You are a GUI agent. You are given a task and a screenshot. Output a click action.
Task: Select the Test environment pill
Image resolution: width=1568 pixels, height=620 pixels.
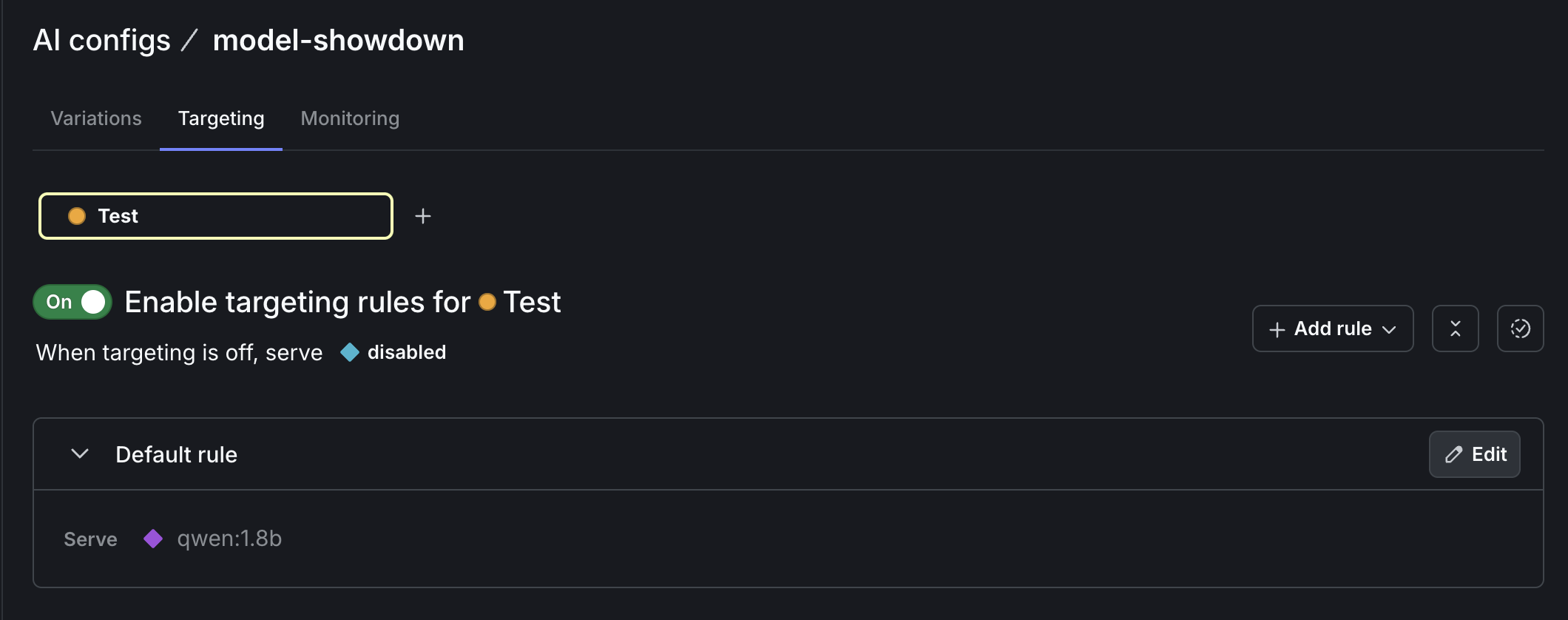click(x=214, y=215)
